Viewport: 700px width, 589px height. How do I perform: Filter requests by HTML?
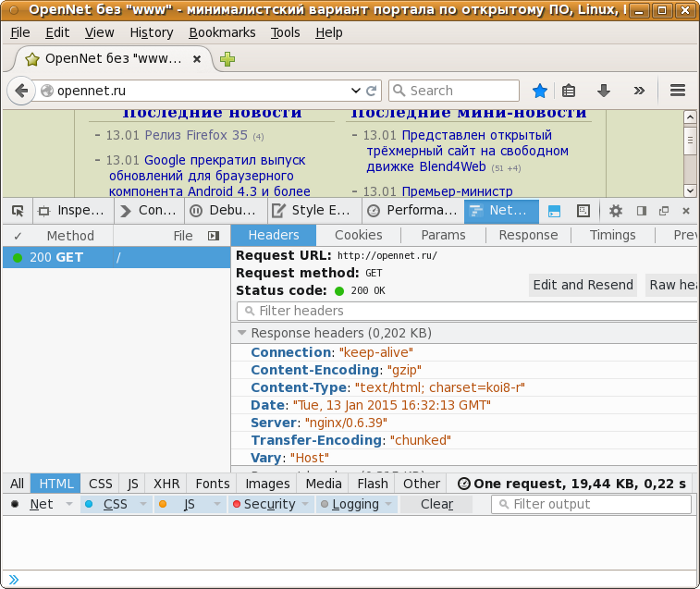tap(56, 484)
